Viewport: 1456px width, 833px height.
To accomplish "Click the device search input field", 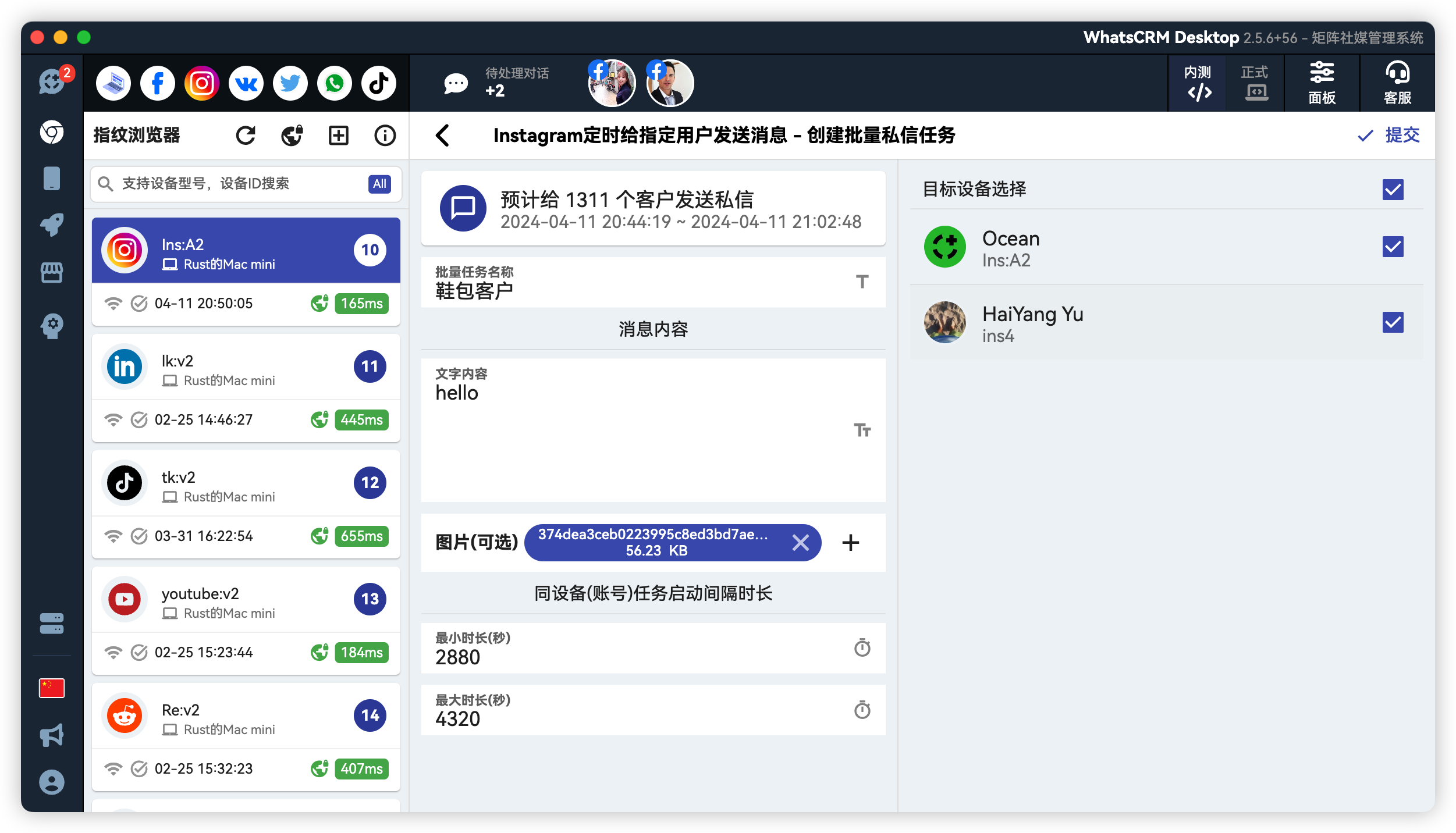I will [227, 184].
